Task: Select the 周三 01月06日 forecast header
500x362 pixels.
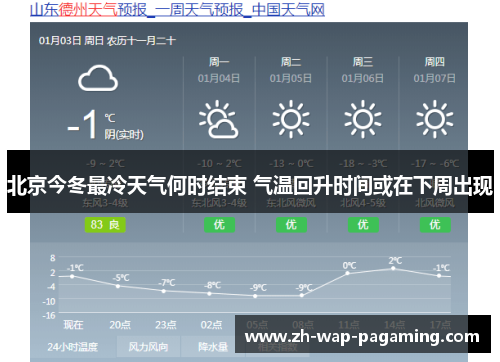Action: coord(363,70)
